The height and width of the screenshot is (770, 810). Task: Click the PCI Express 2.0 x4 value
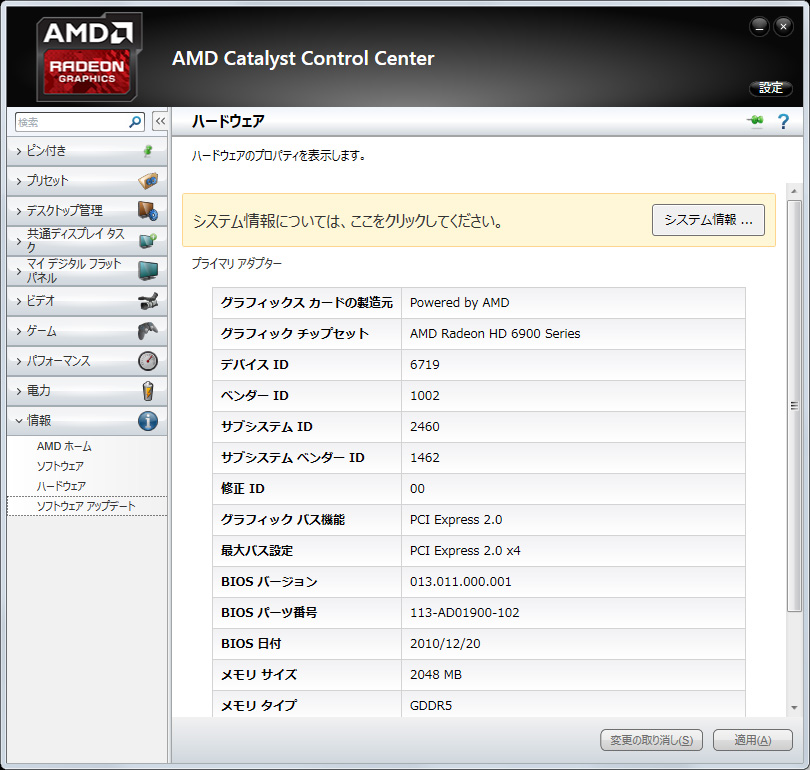[x=465, y=551]
